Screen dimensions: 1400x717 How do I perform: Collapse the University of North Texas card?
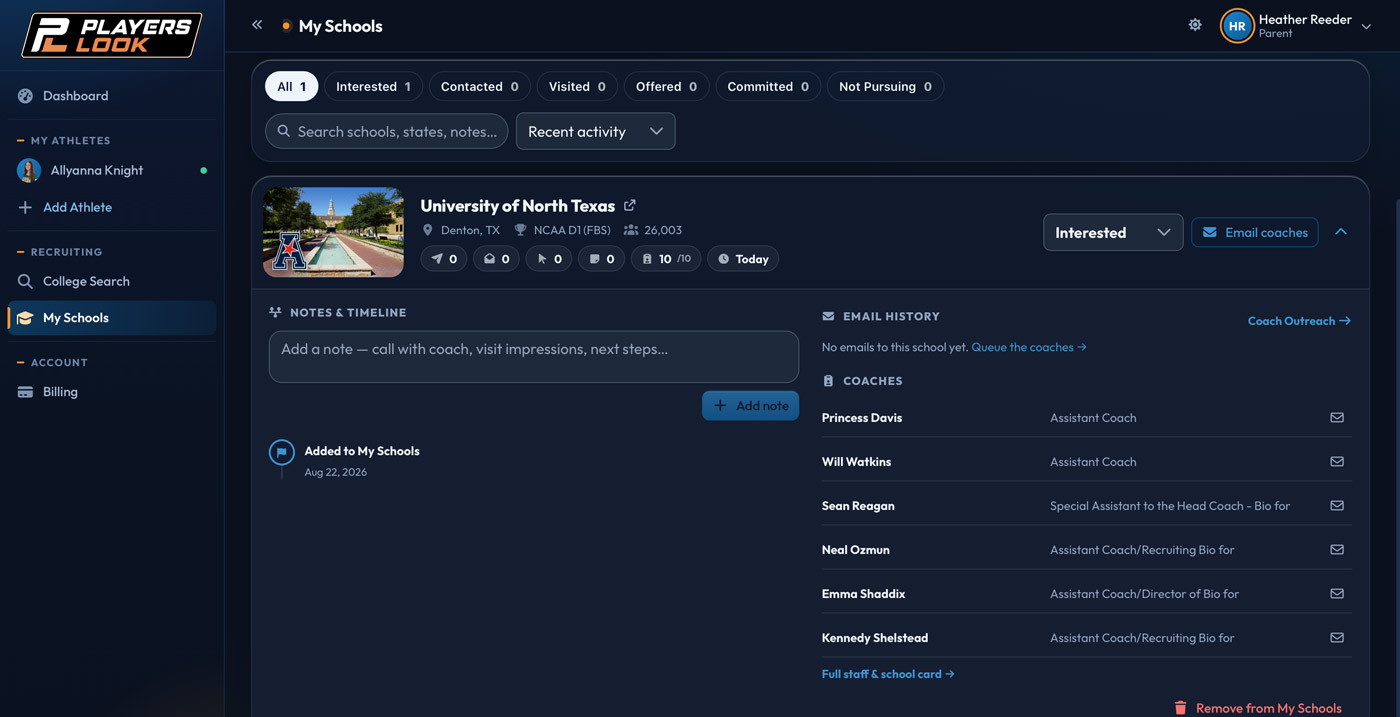tap(1341, 232)
